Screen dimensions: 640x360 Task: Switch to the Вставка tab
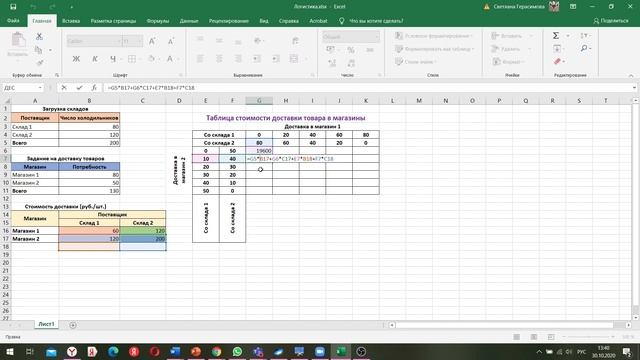pos(71,21)
